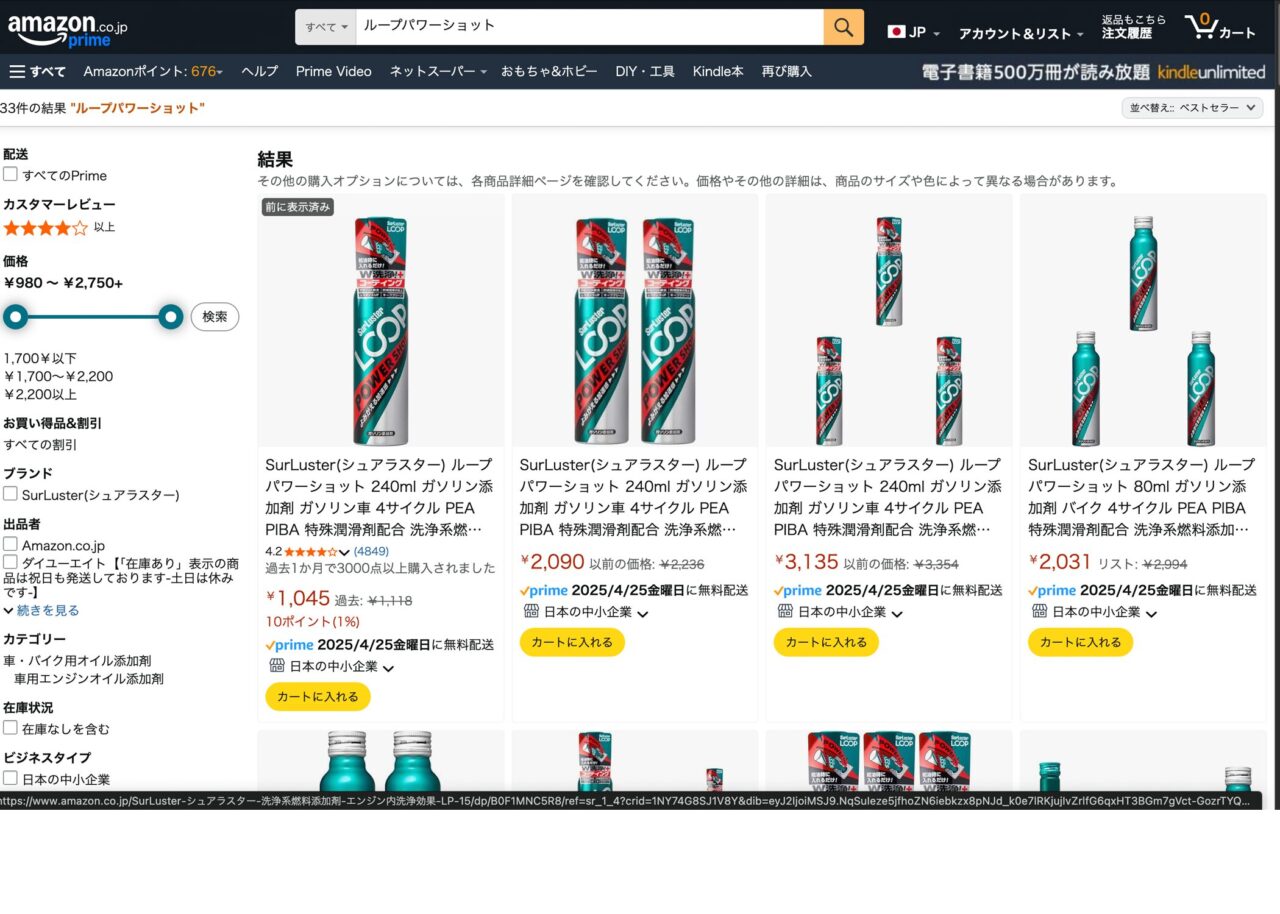Expand 日本の中小企業 under ¥1,045 product
This screenshot has width=1280, height=914.
[x=388, y=668]
